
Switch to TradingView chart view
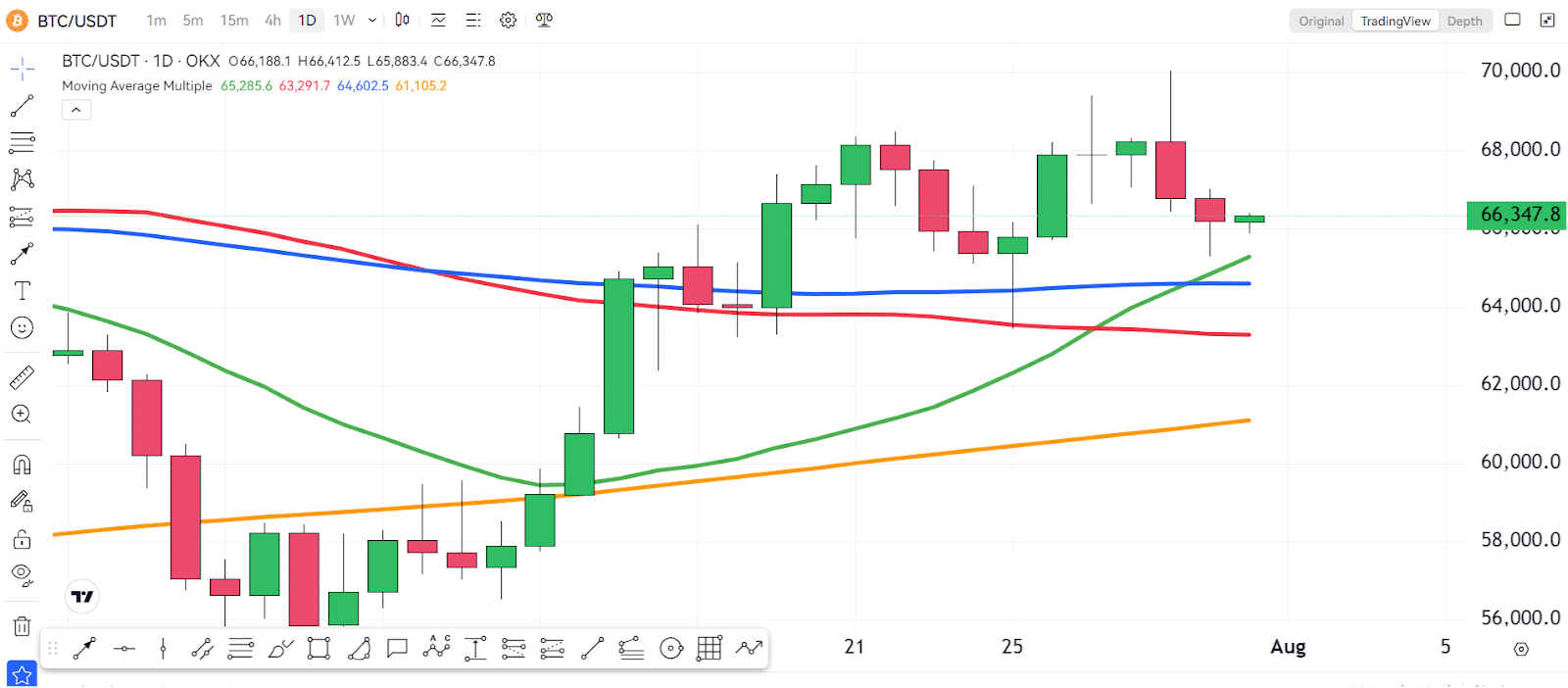pyautogui.click(x=1396, y=21)
